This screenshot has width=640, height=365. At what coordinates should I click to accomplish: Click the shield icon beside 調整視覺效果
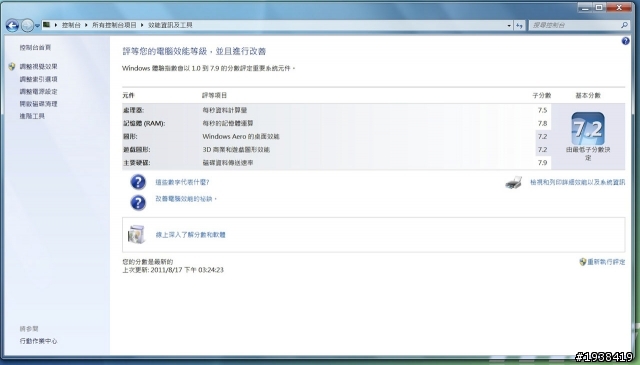(12, 67)
